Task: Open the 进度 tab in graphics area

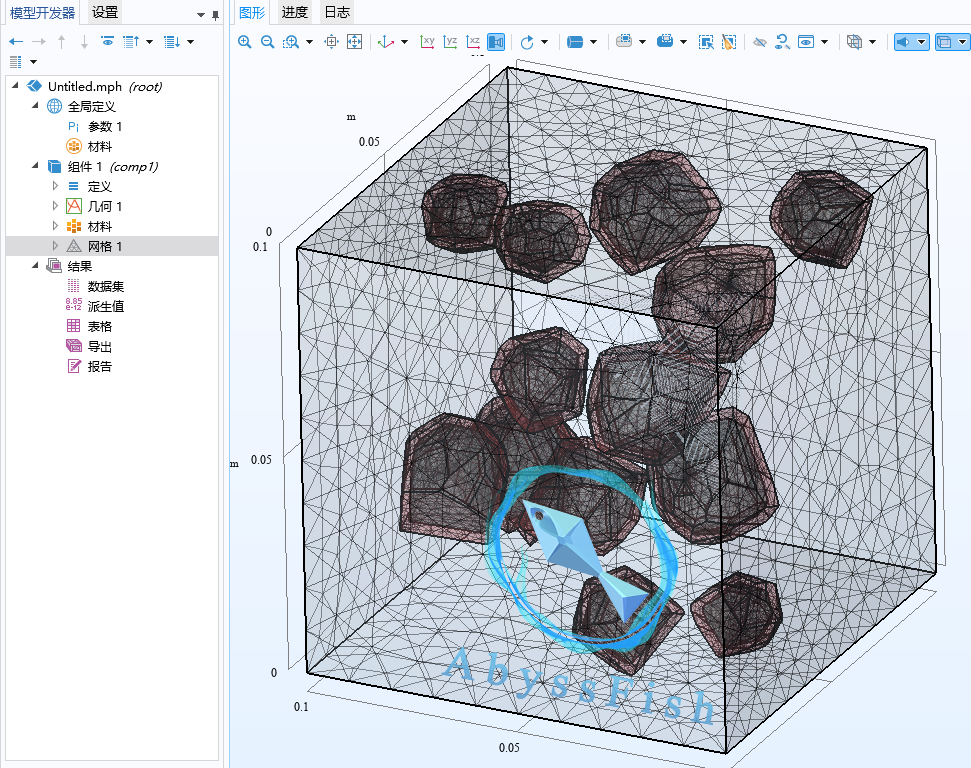Action: (294, 13)
